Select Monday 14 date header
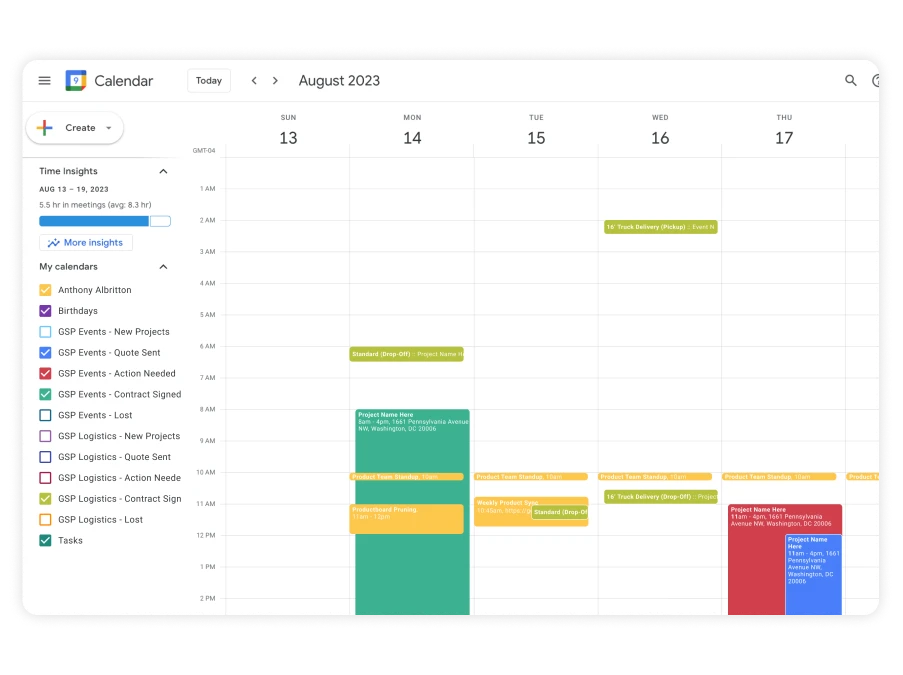This screenshot has width=903, height=675. click(412, 138)
